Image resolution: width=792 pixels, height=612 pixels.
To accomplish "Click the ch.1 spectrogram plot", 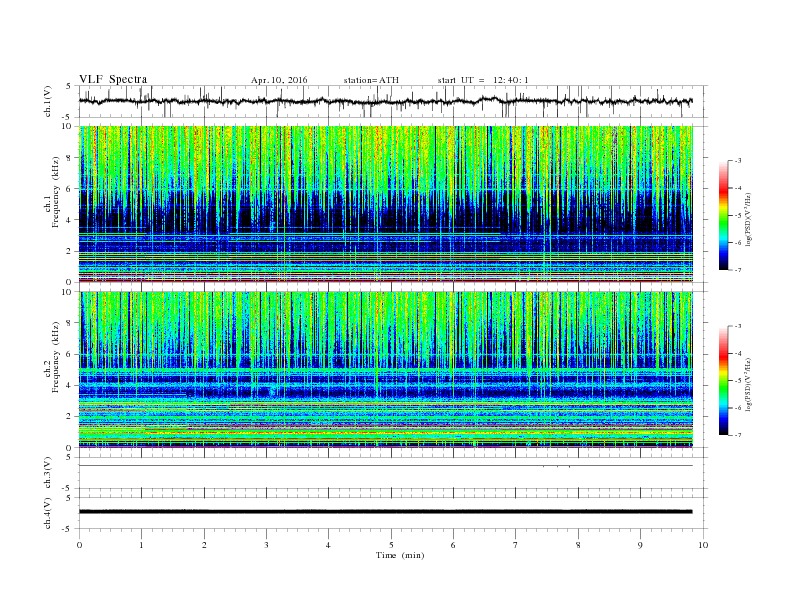I will coord(385,204).
